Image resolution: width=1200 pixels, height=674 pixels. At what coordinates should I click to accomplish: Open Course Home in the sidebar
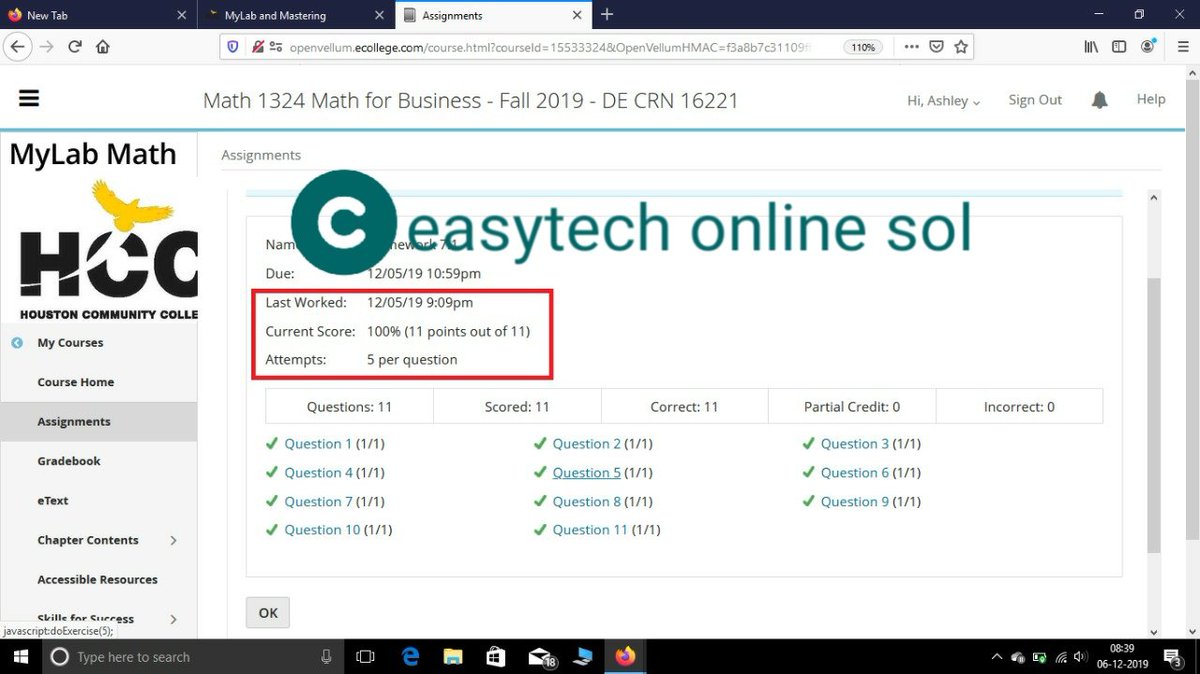point(76,382)
